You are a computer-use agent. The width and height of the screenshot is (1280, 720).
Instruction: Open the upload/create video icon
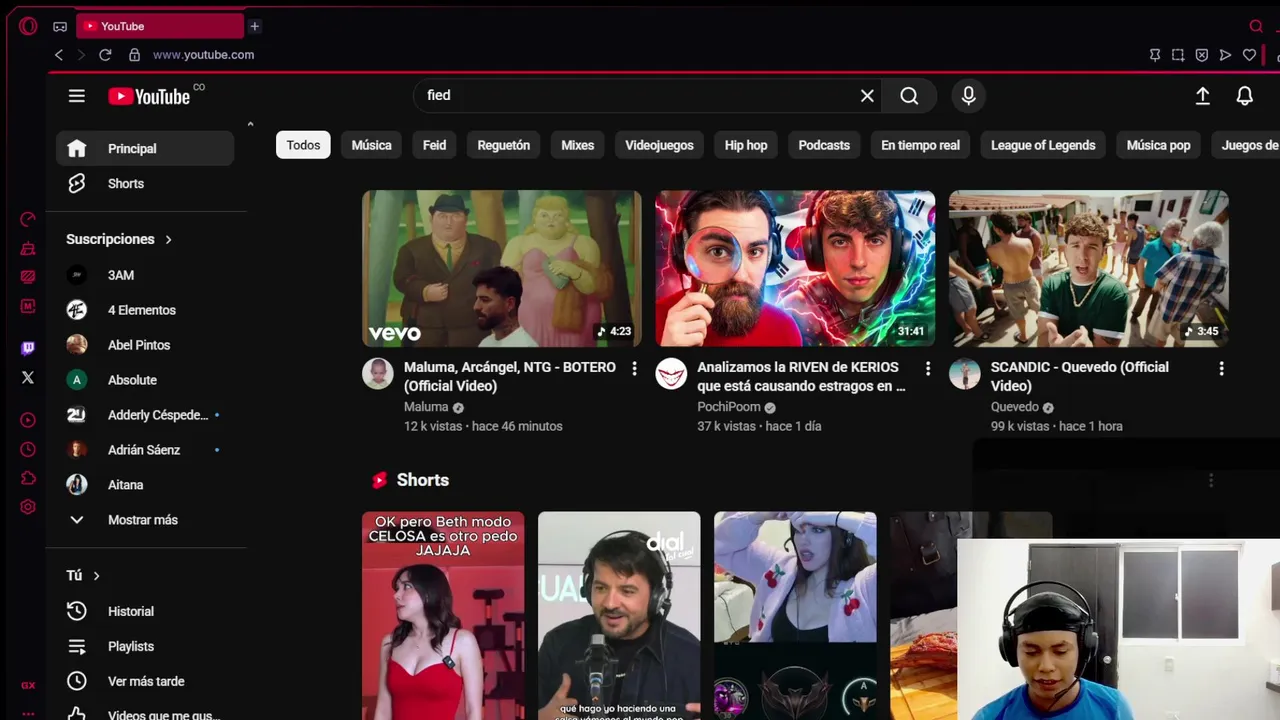point(1203,96)
